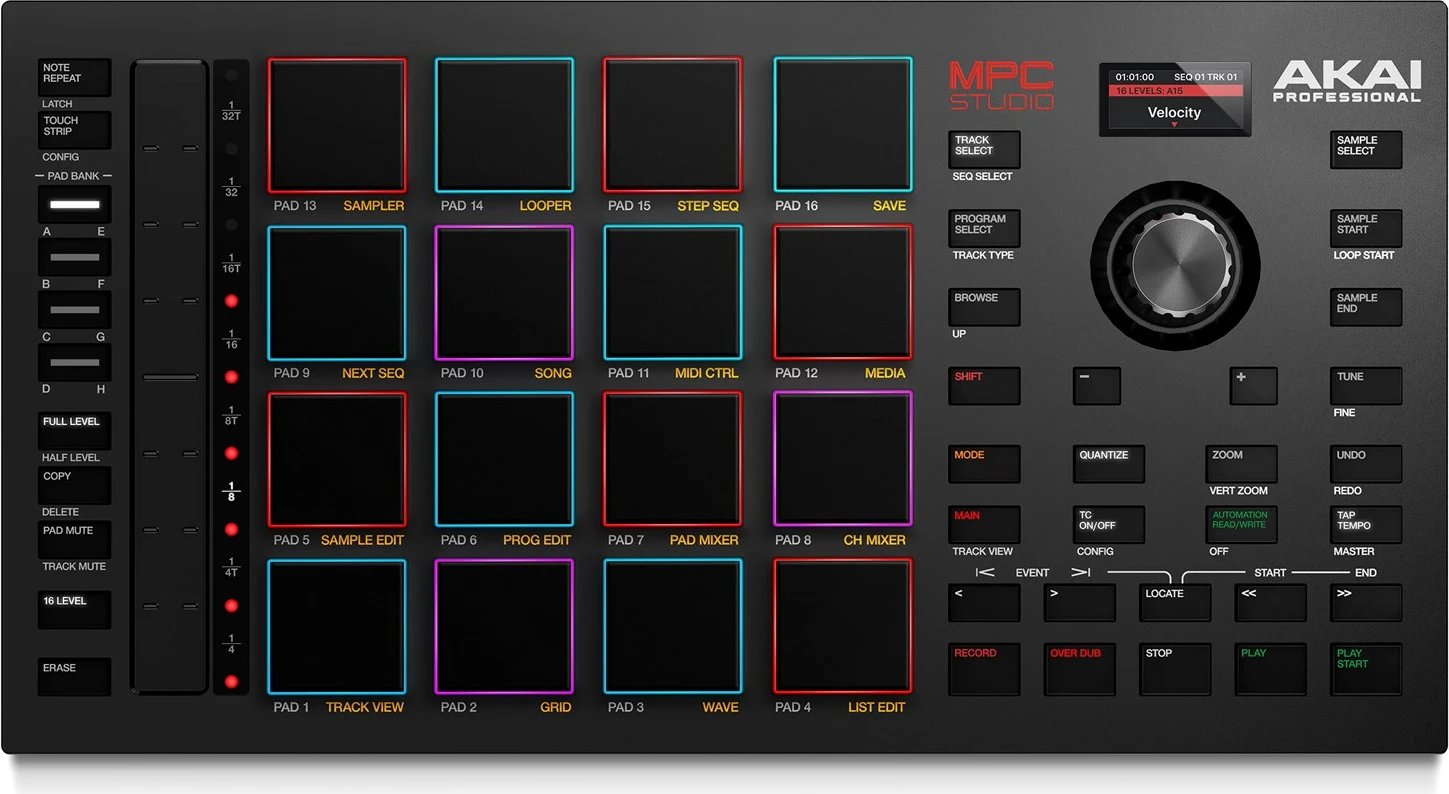Tap Pad 5 labeled SAMPLE EDIT
The image size is (1449, 794).
[x=337, y=459]
